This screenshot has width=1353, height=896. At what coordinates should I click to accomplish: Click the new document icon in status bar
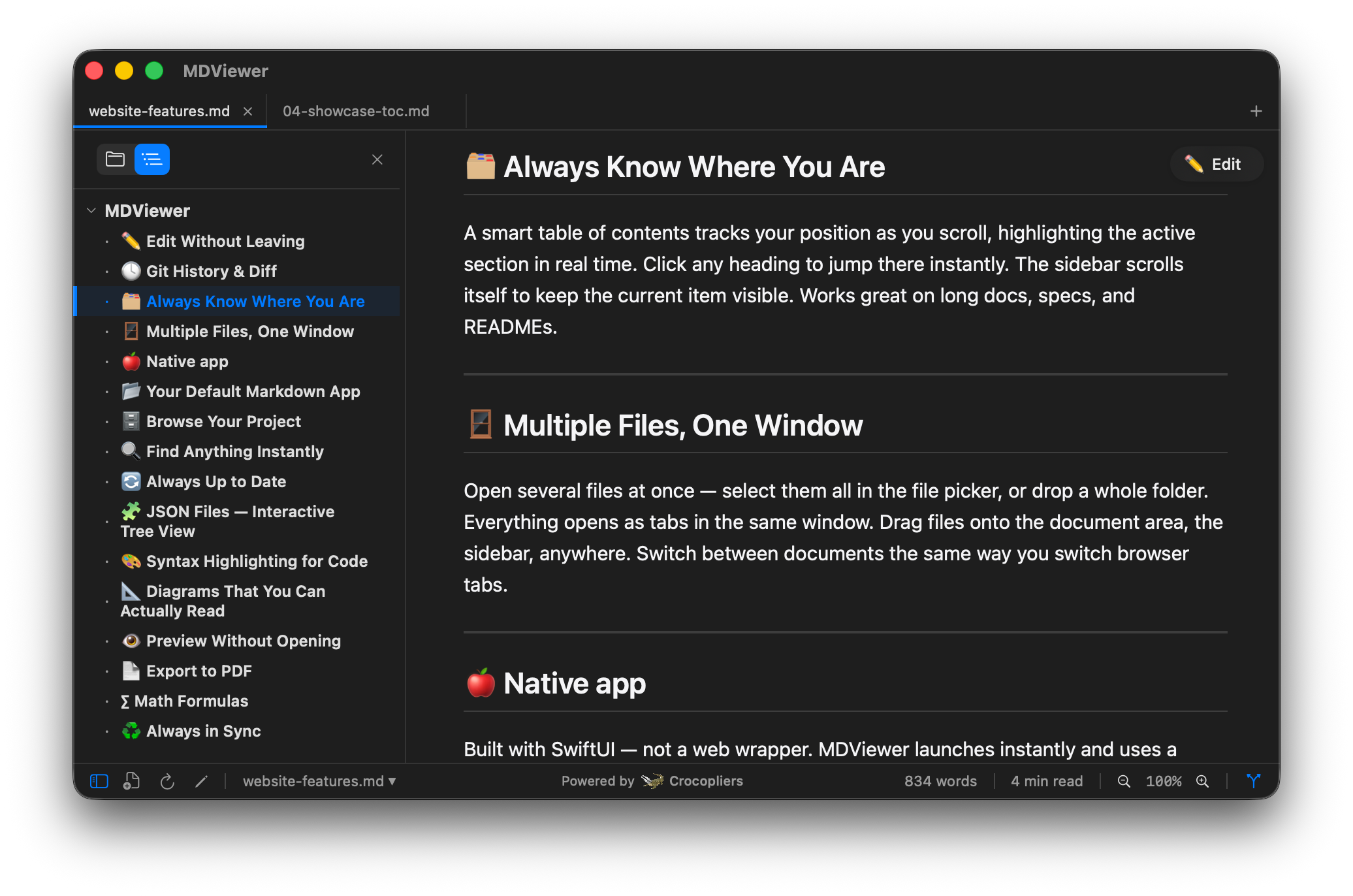131,781
